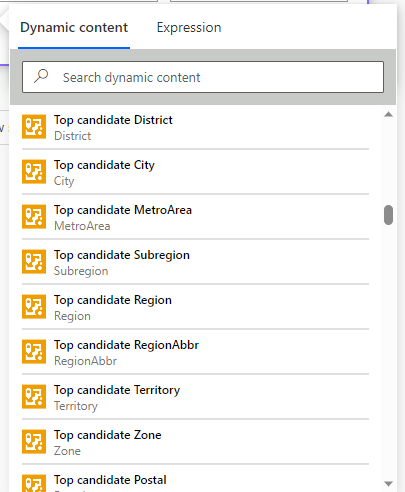Focus the Search dynamic content field
Screen dimensions: 405x492
(203, 77)
